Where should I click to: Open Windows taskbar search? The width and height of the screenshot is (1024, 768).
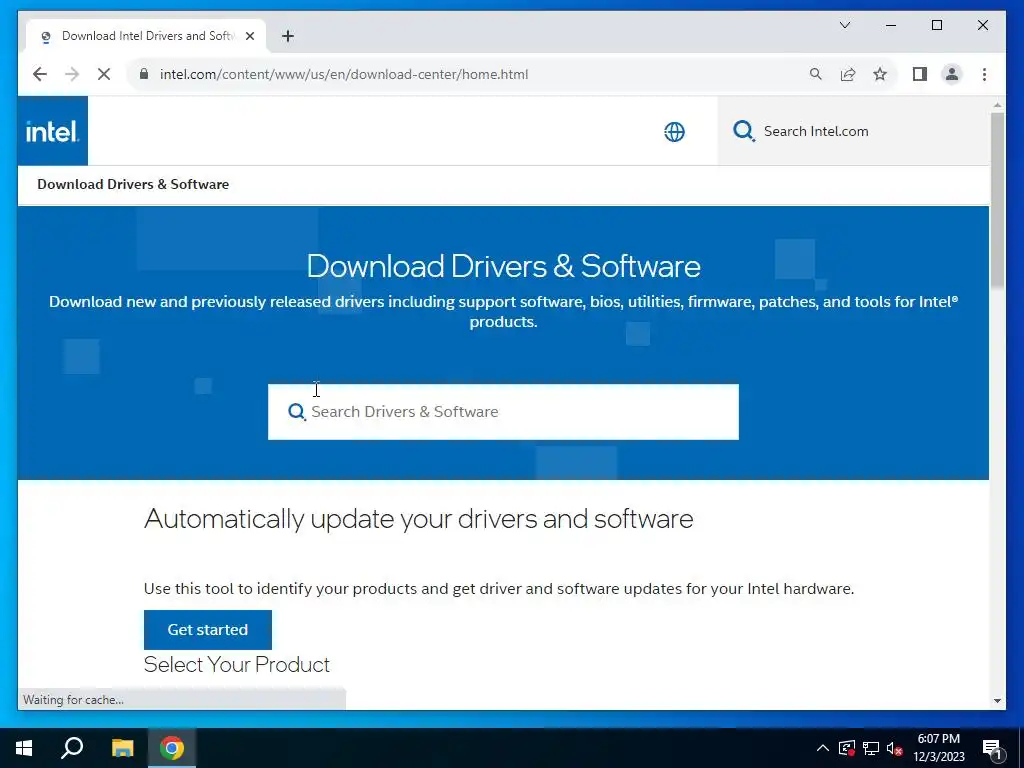point(72,748)
